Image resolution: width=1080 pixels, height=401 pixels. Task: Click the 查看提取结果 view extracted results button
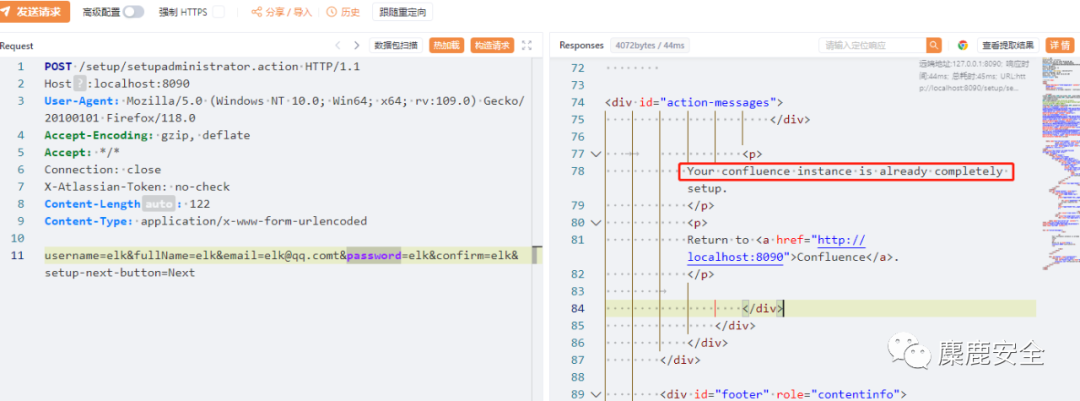click(x=1008, y=45)
